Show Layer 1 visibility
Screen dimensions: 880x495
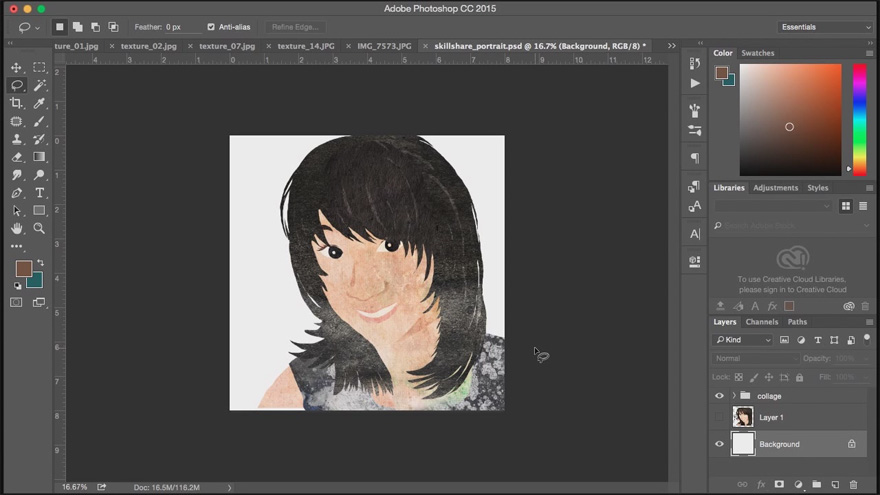tap(719, 418)
